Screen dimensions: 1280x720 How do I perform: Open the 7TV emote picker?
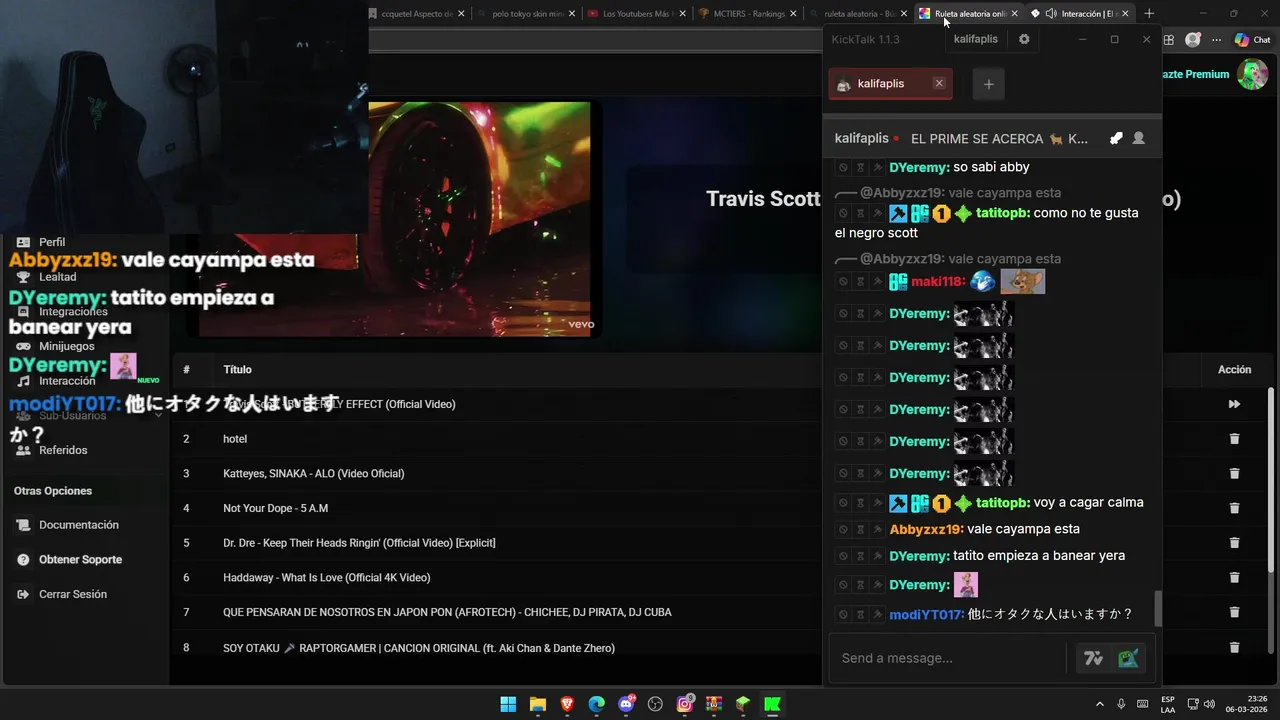(1093, 658)
